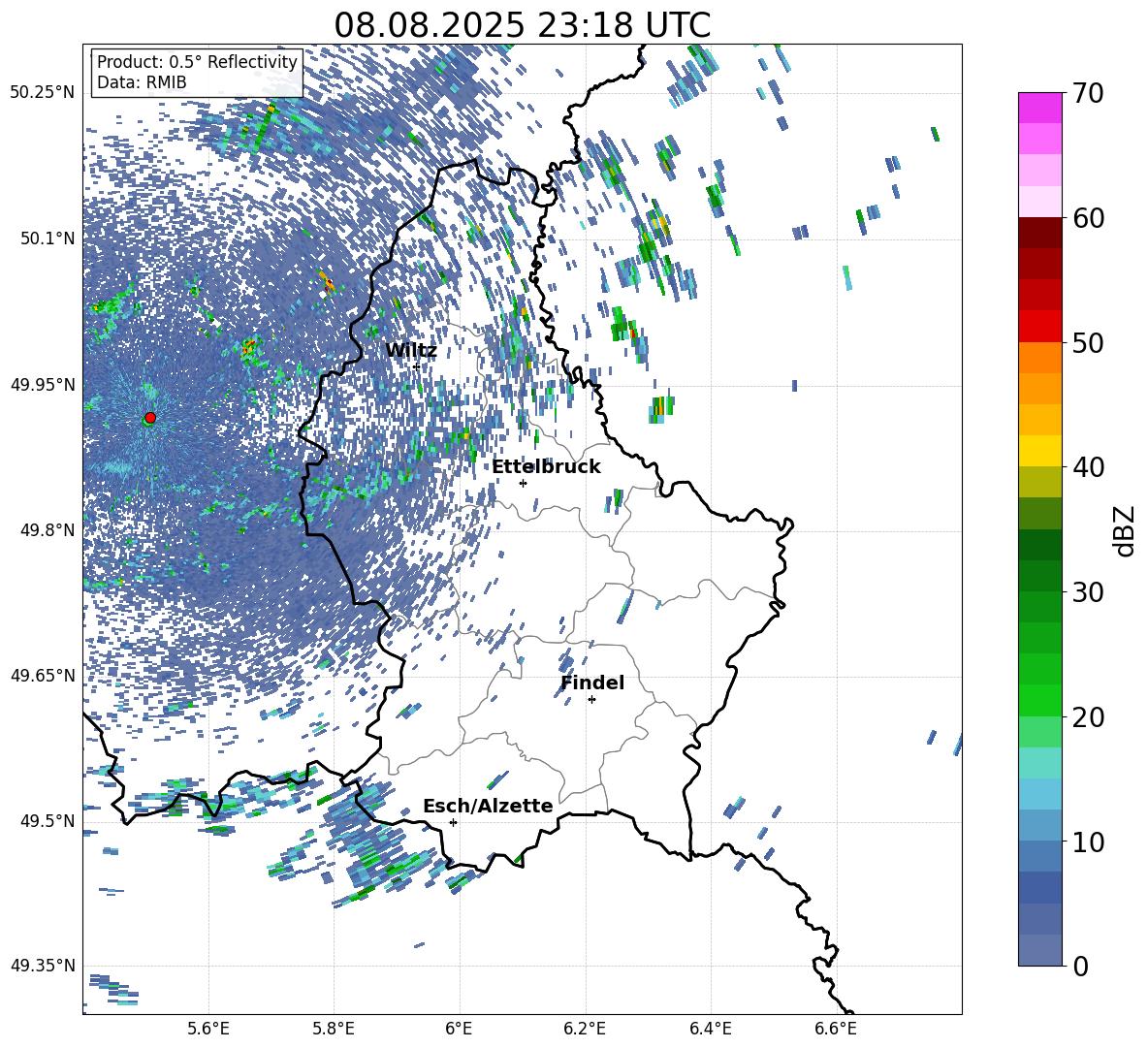The width and height of the screenshot is (1148, 1048).
Task: Click the 50.1°N latitude label
Action: (47, 238)
